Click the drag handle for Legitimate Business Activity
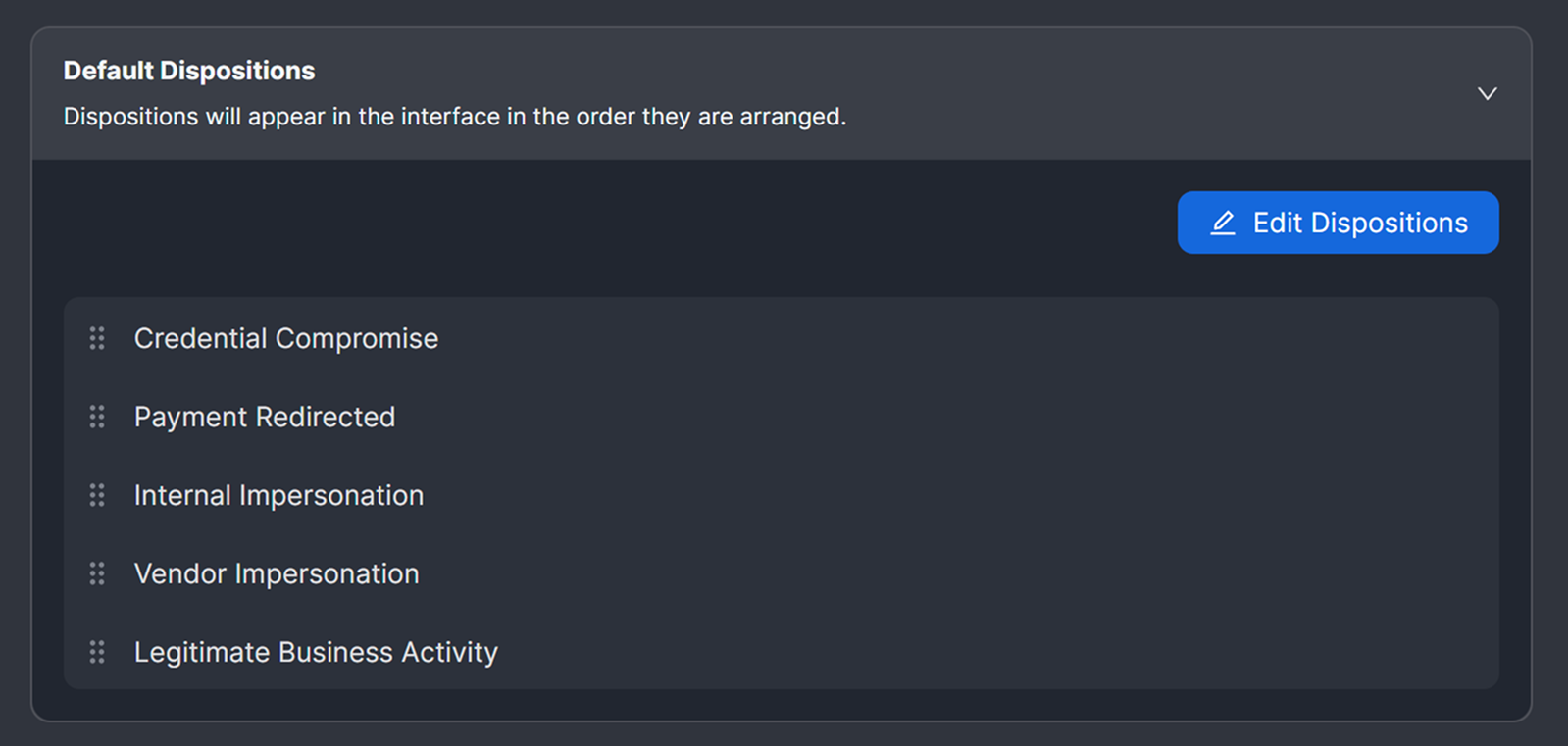 (97, 651)
